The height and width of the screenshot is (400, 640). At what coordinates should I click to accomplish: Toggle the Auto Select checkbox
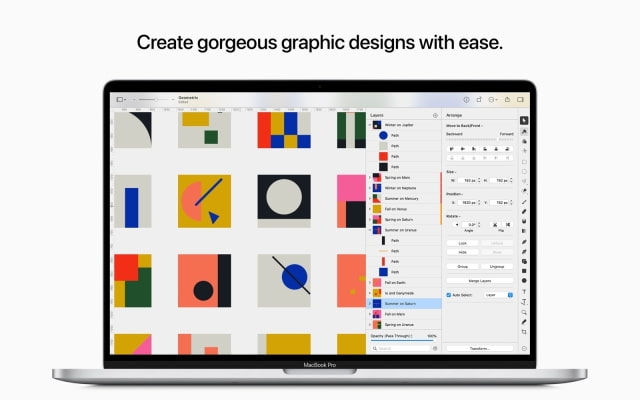(x=449, y=295)
